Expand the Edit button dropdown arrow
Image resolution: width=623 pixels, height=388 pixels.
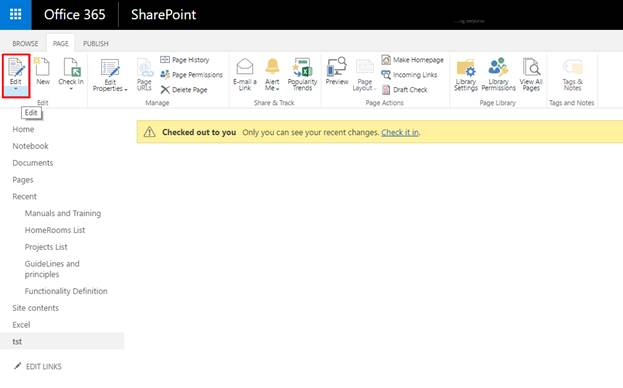click(16, 89)
